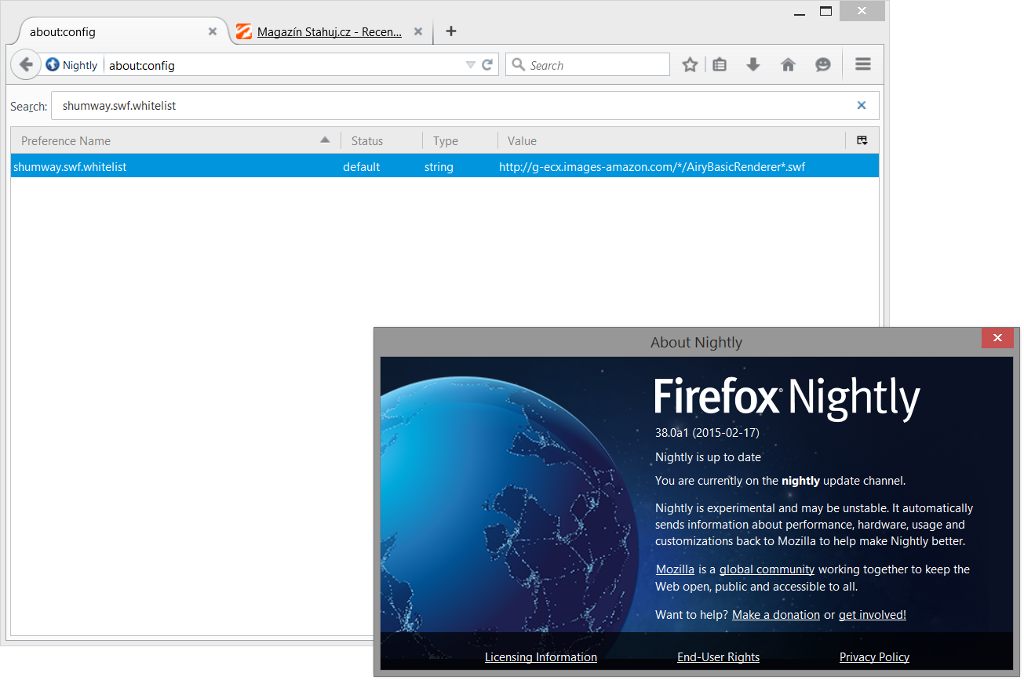Image resolution: width=1024 pixels, height=680 pixels.
Task: Go back with the browser back arrow
Action: click(25, 65)
